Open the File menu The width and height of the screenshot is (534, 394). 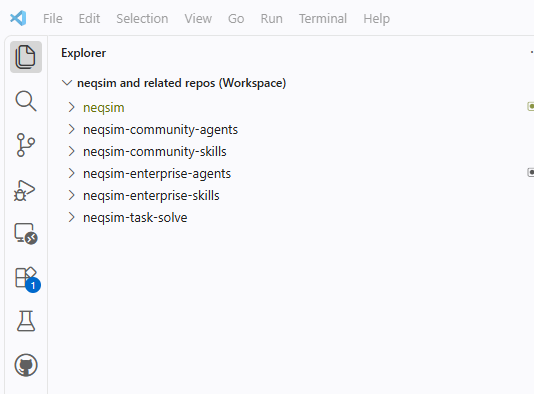(x=52, y=18)
